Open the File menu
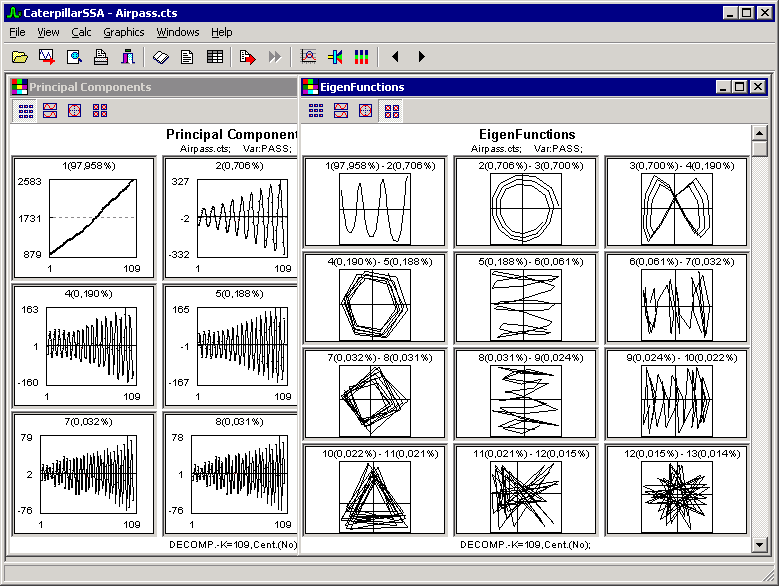 click(x=18, y=32)
